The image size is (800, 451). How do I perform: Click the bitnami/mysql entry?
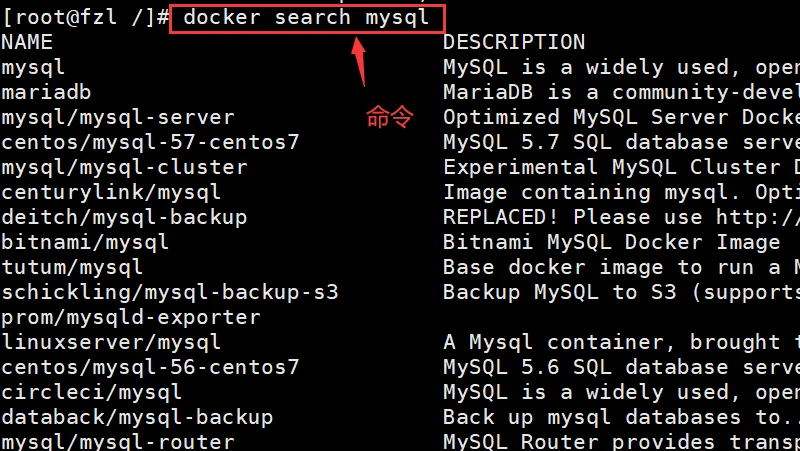click(85, 242)
